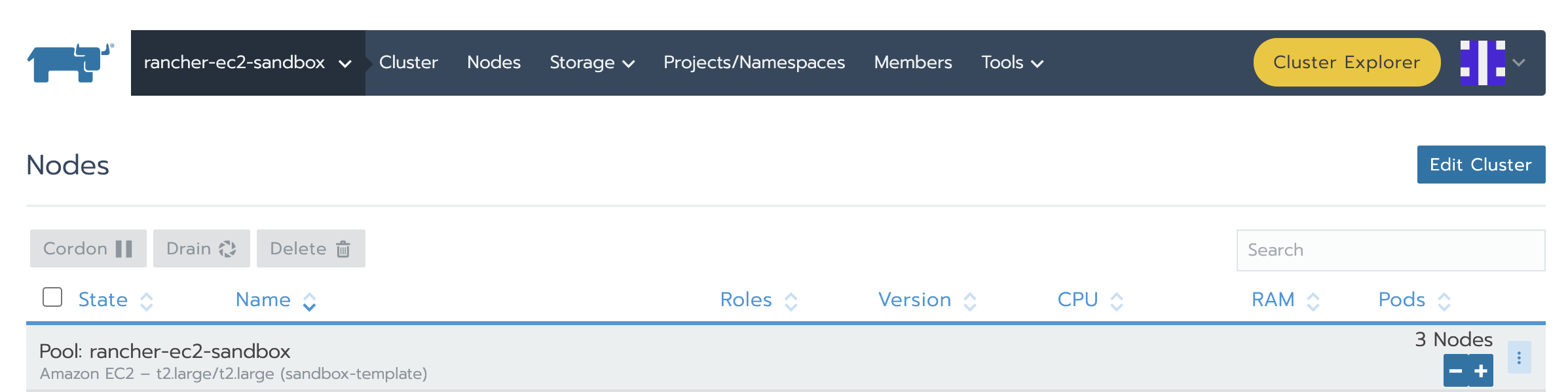Image resolution: width=1568 pixels, height=392 pixels.
Task: Toggle the select-all nodes checkbox
Action: pyautogui.click(x=52, y=297)
